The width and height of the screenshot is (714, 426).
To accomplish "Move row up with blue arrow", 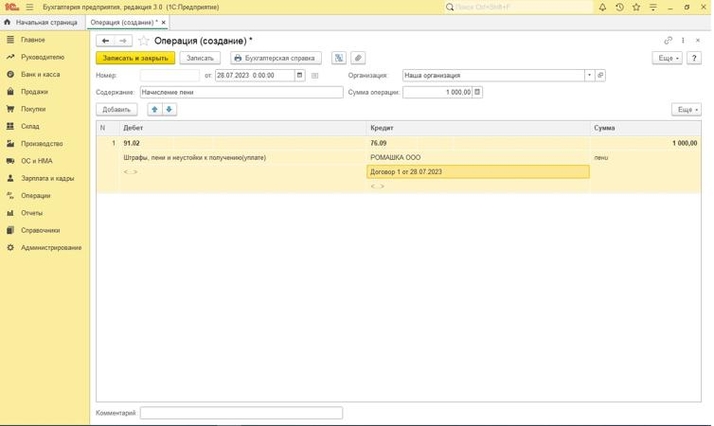I will (x=155, y=109).
